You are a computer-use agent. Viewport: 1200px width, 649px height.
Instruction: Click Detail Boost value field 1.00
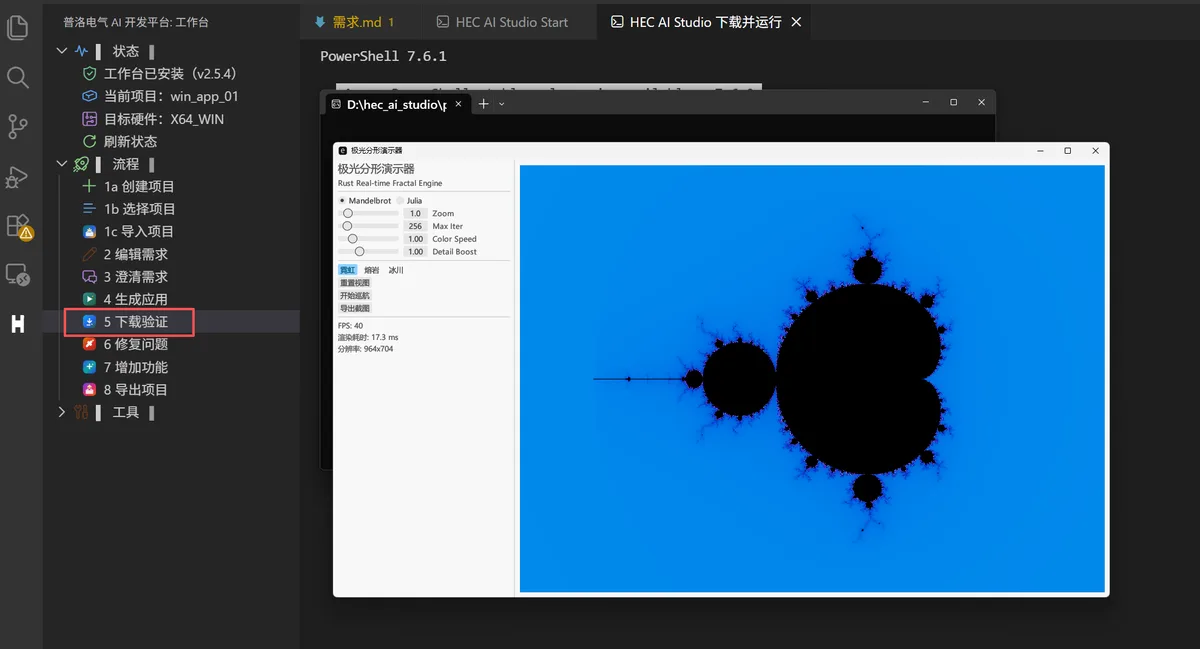[416, 252]
